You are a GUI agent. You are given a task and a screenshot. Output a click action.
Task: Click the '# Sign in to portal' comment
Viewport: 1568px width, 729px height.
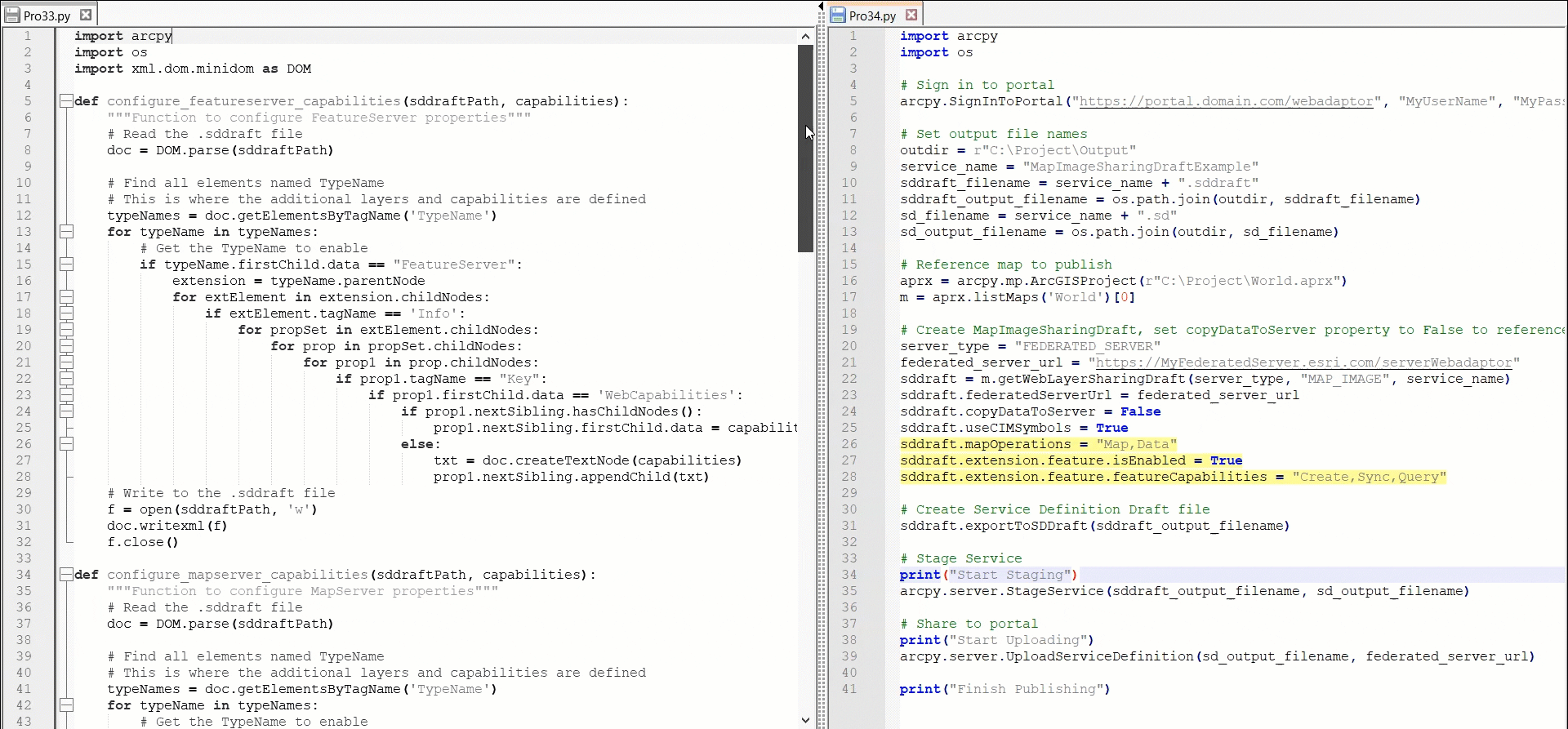[x=978, y=85]
